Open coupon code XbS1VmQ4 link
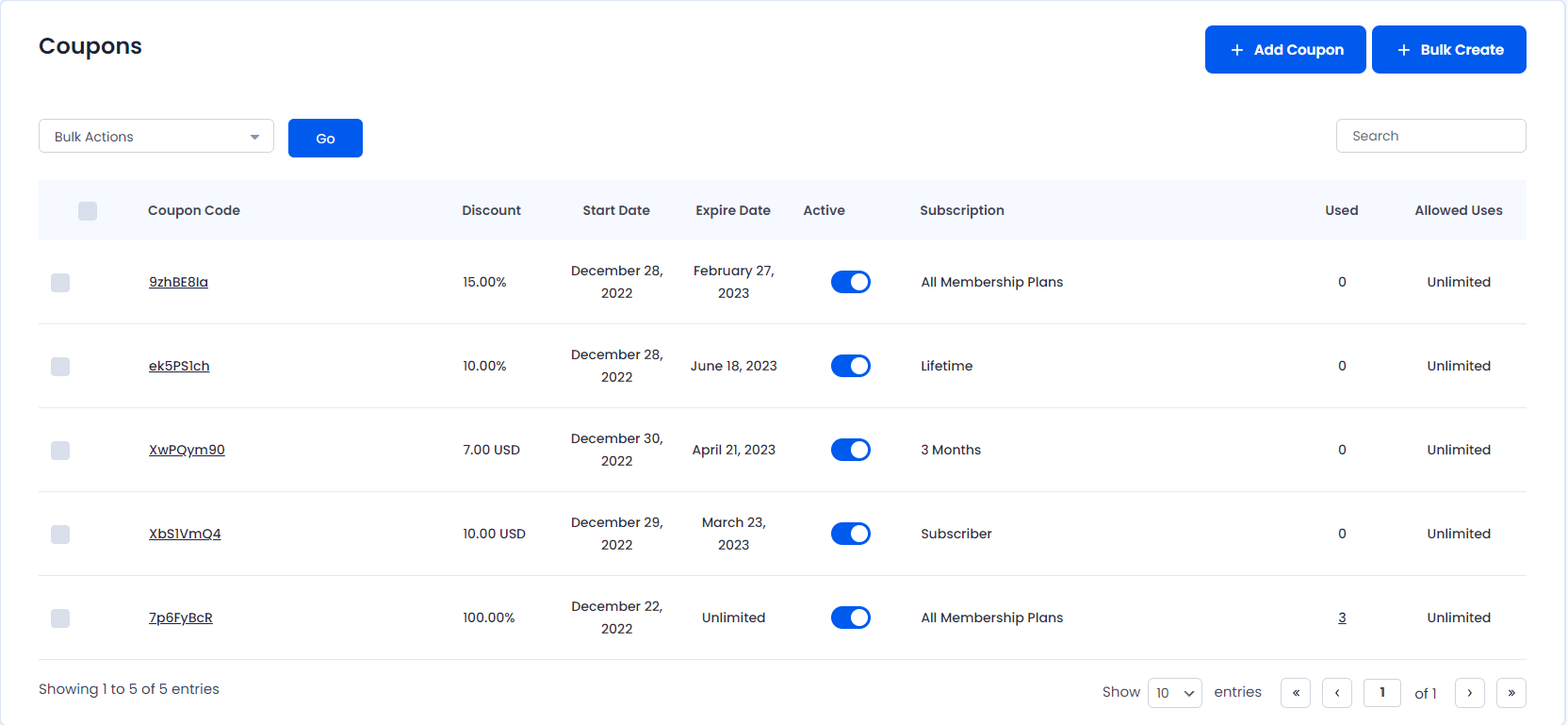The height and width of the screenshot is (725, 1568). pyautogui.click(x=185, y=534)
